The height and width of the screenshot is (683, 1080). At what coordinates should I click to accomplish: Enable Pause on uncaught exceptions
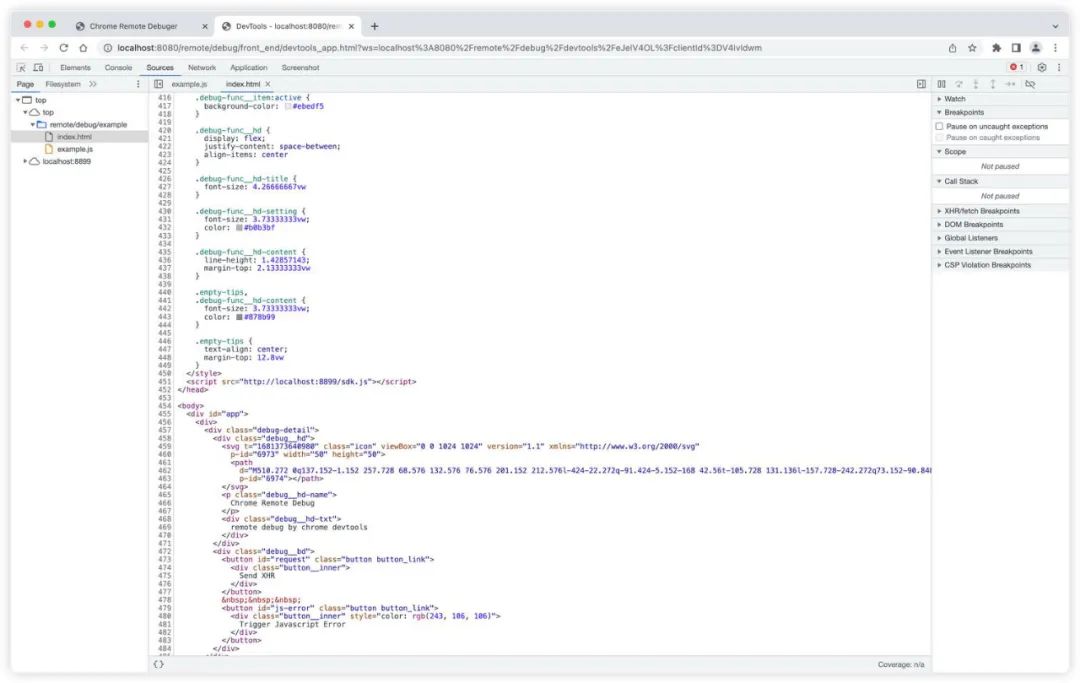940,126
